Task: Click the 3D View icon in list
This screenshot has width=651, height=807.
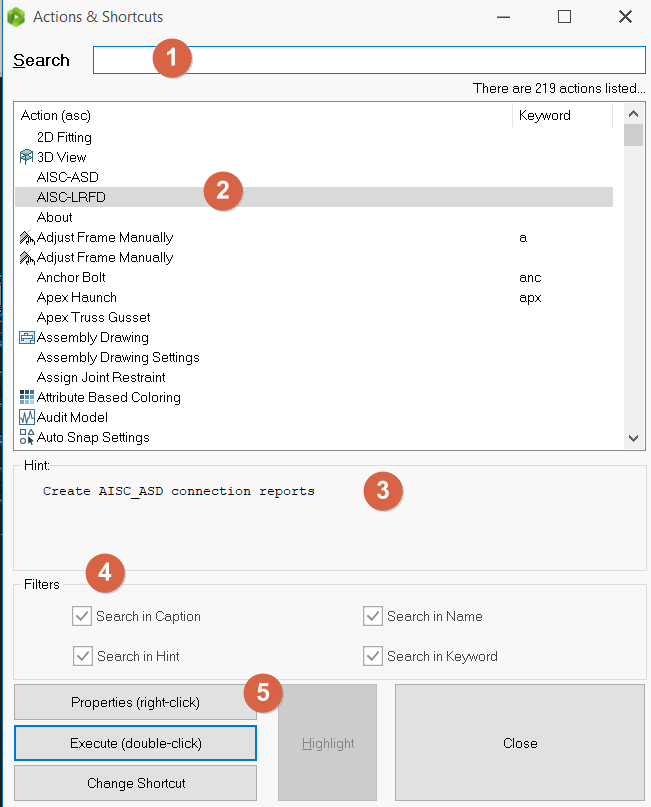Action: (x=26, y=157)
